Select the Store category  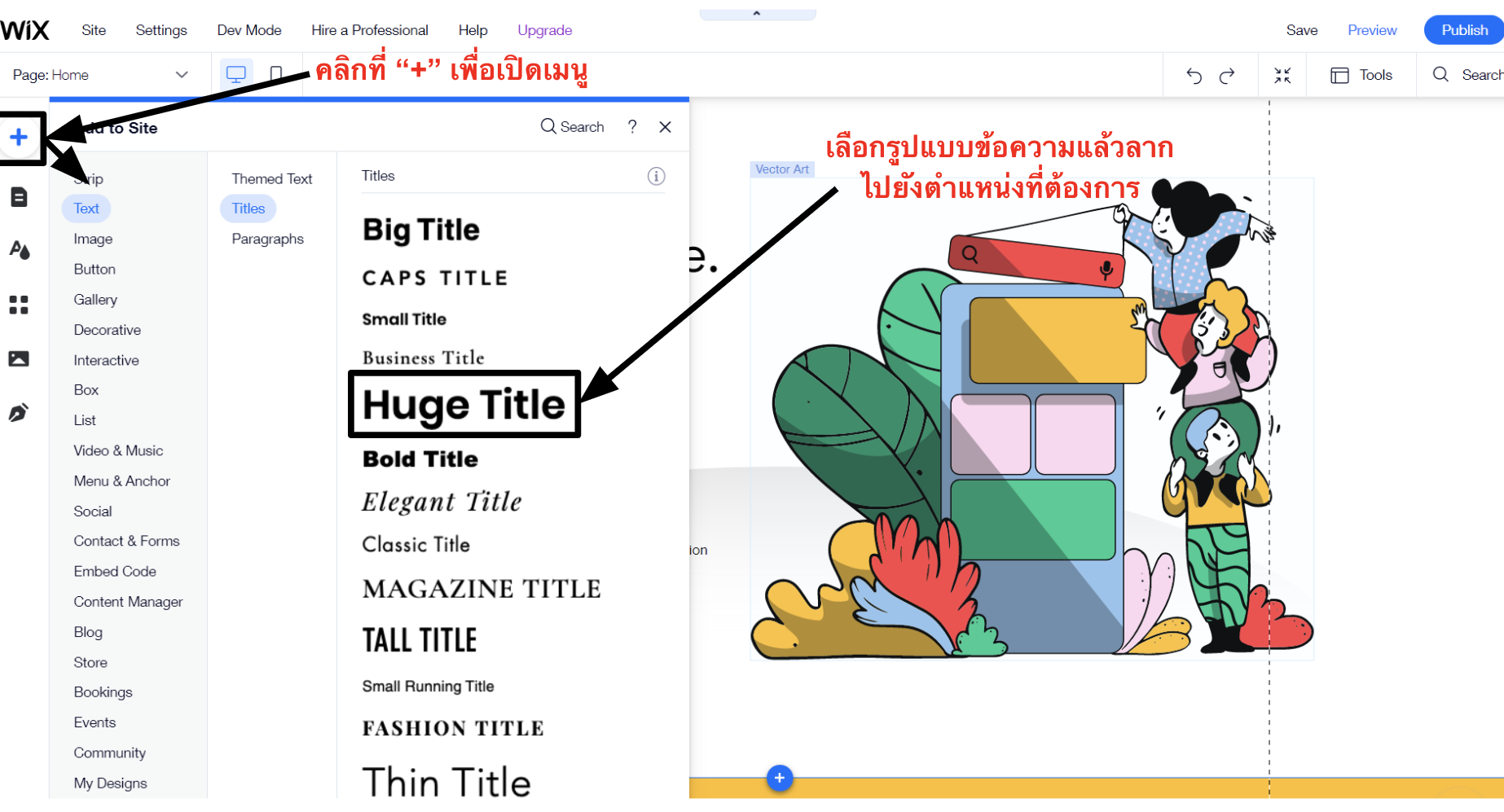pos(90,662)
